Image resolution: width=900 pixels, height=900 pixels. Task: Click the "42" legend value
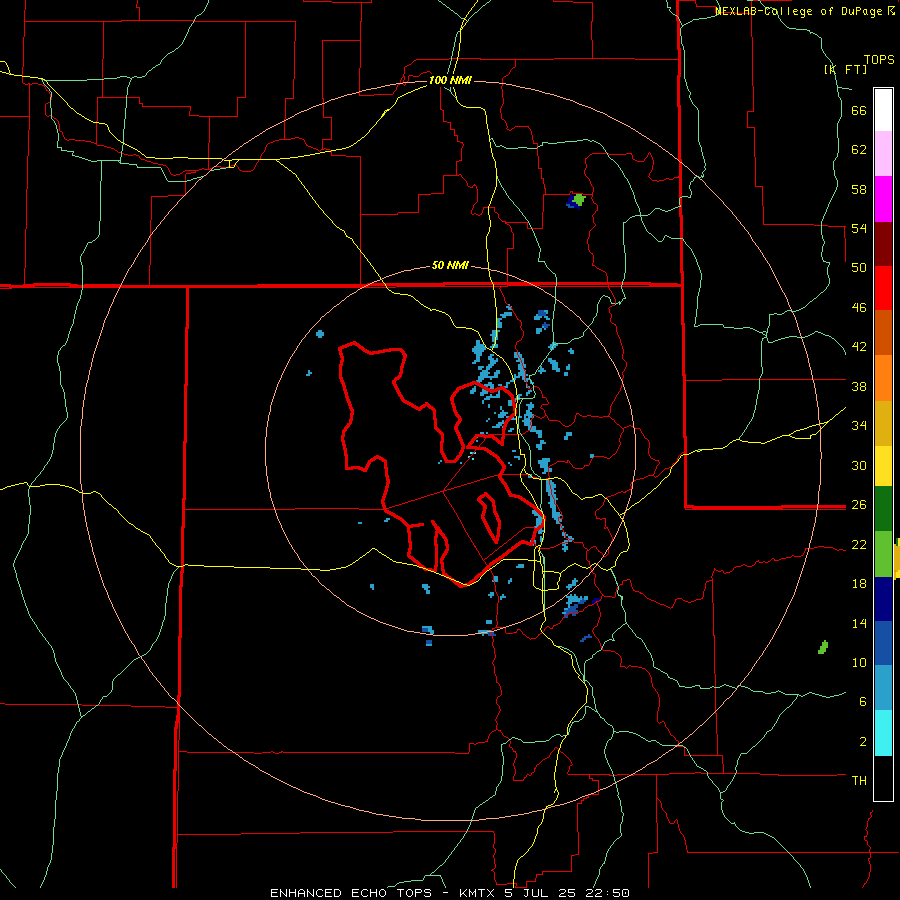tap(859, 347)
